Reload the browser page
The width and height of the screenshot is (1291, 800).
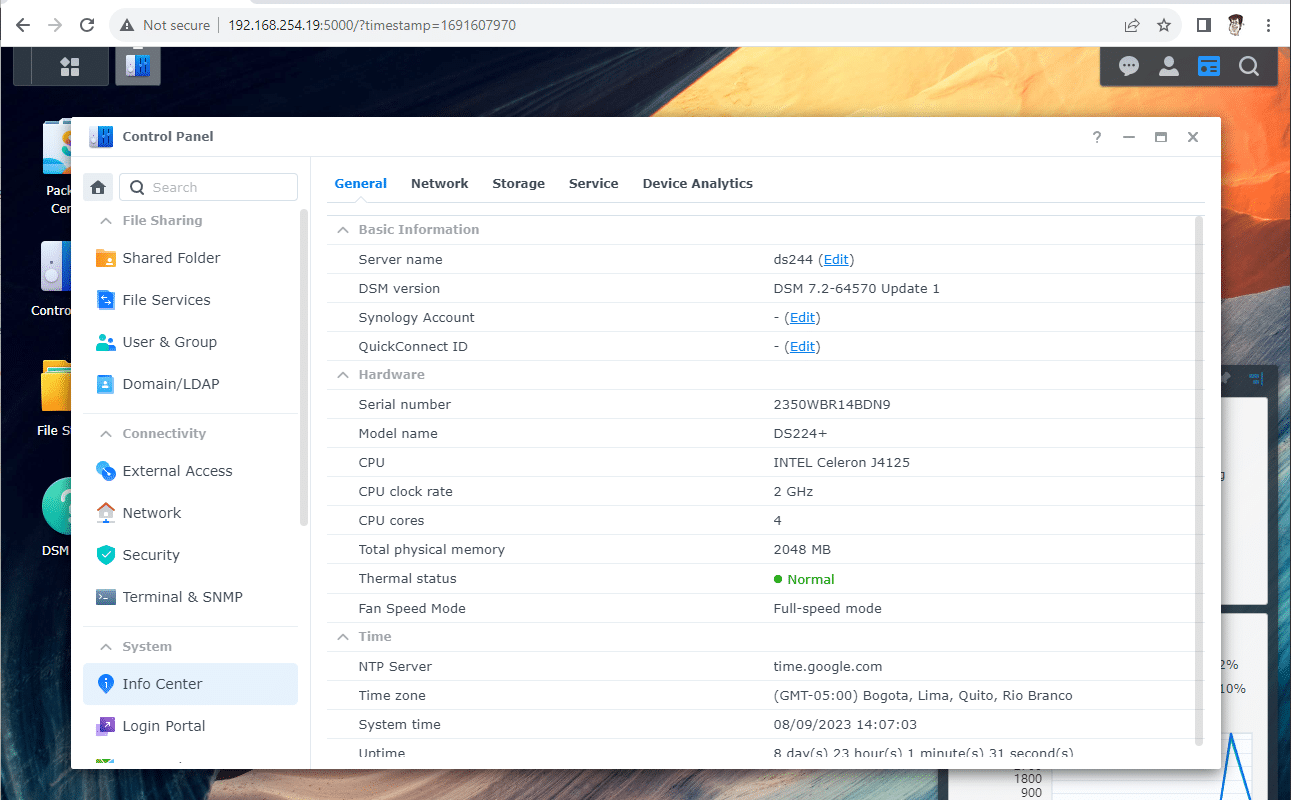pos(87,25)
